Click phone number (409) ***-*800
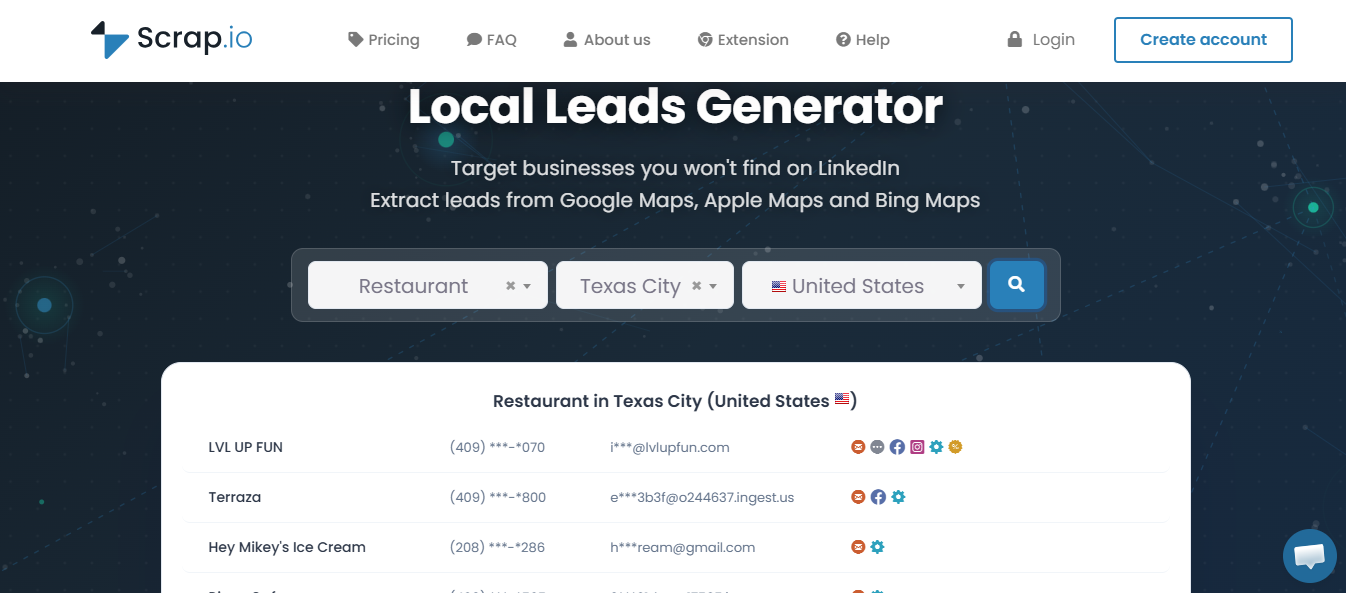1346x593 pixels. pos(498,497)
